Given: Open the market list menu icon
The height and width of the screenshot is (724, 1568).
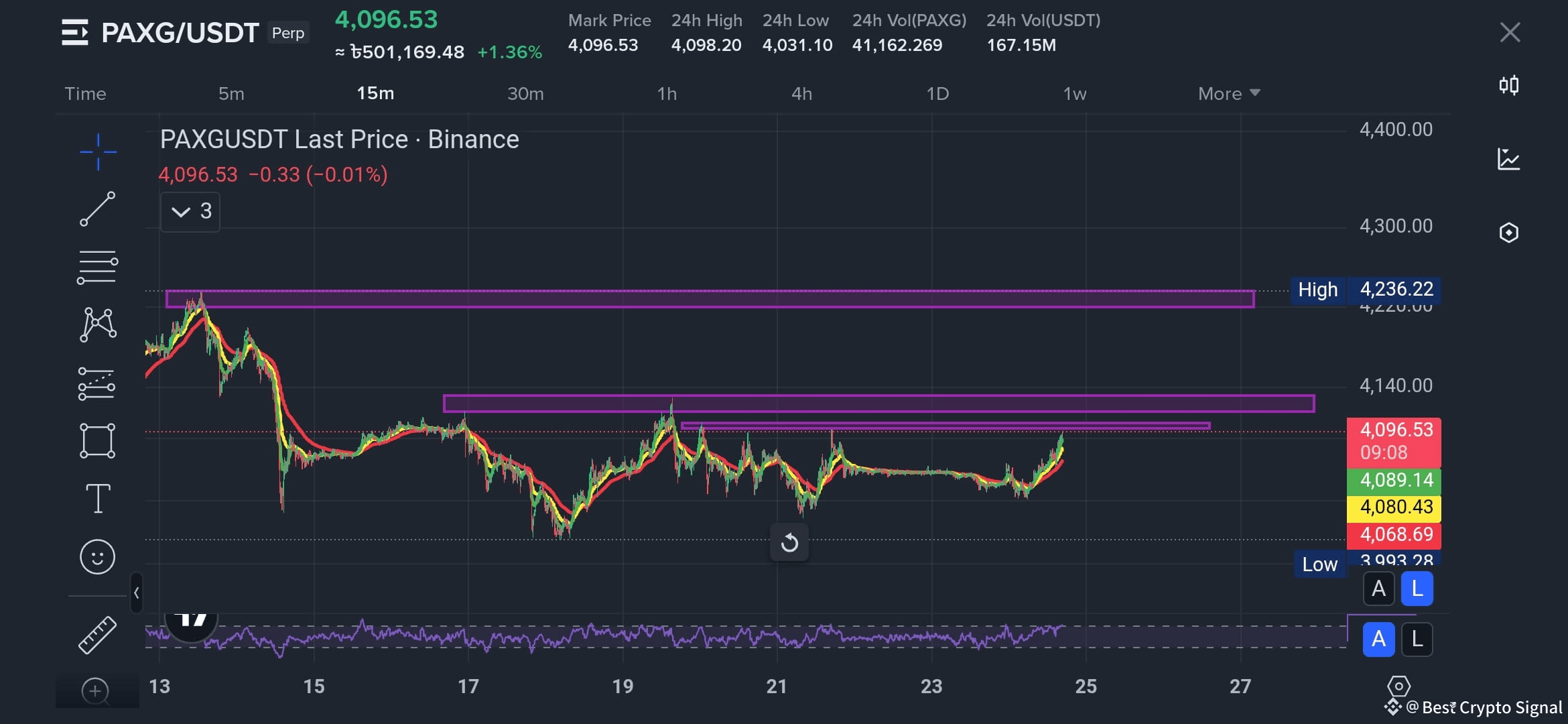Looking at the screenshot, I should tap(74, 32).
